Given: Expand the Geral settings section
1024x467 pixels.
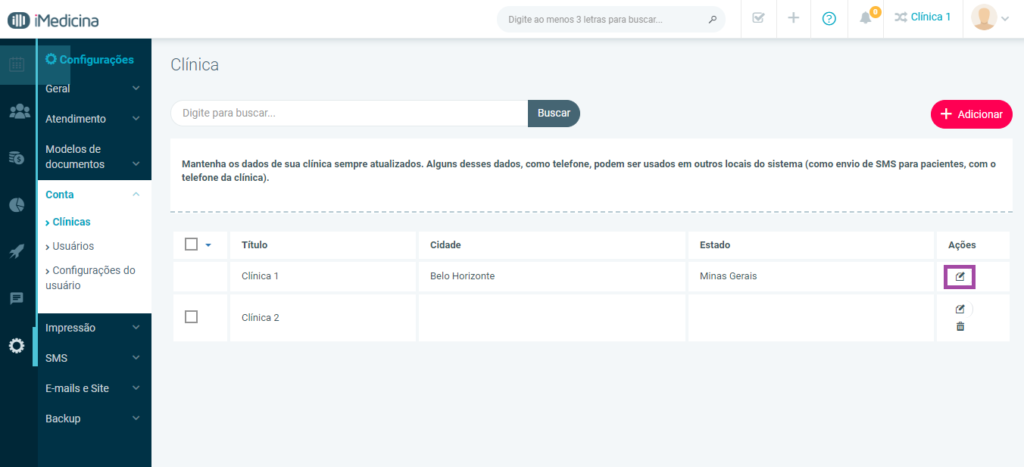Looking at the screenshot, I should pyautogui.click(x=94, y=89).
